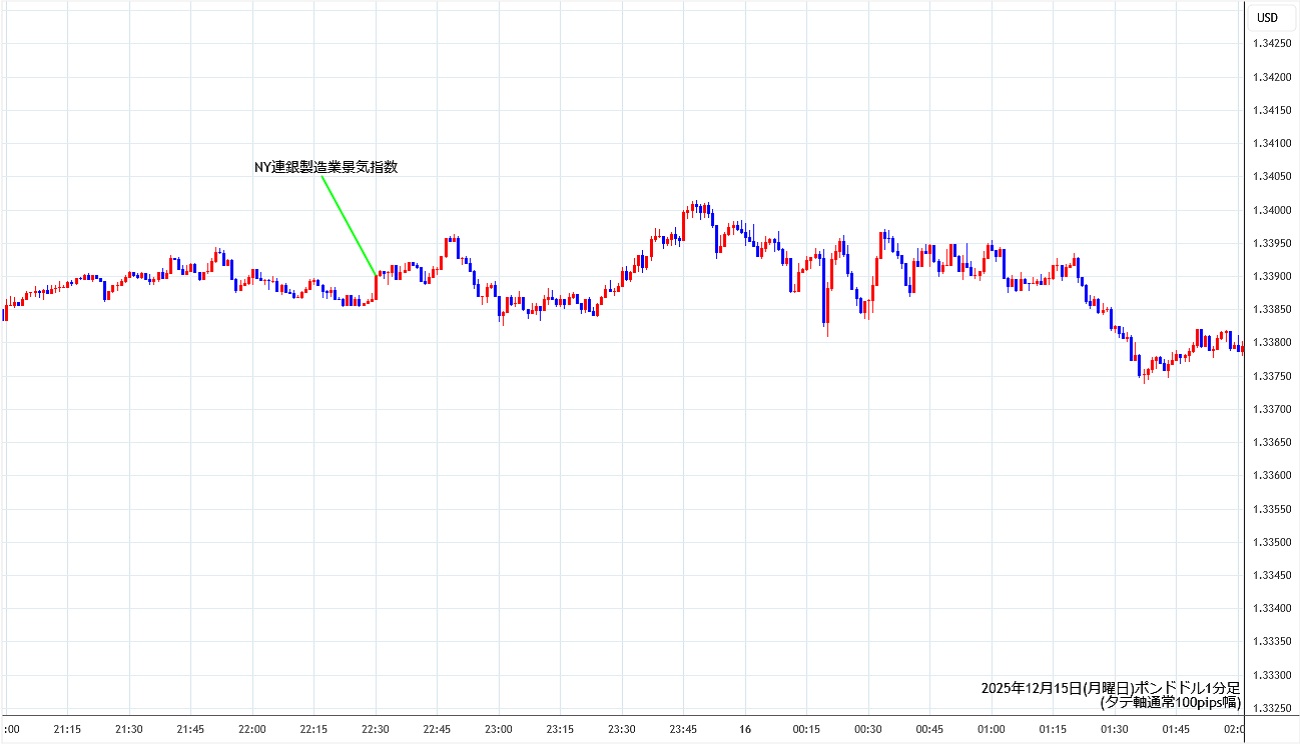Select the NY連銀製造業景気指数 annotation text
This screenshot has width=1300, height=745.
[326, 167]
